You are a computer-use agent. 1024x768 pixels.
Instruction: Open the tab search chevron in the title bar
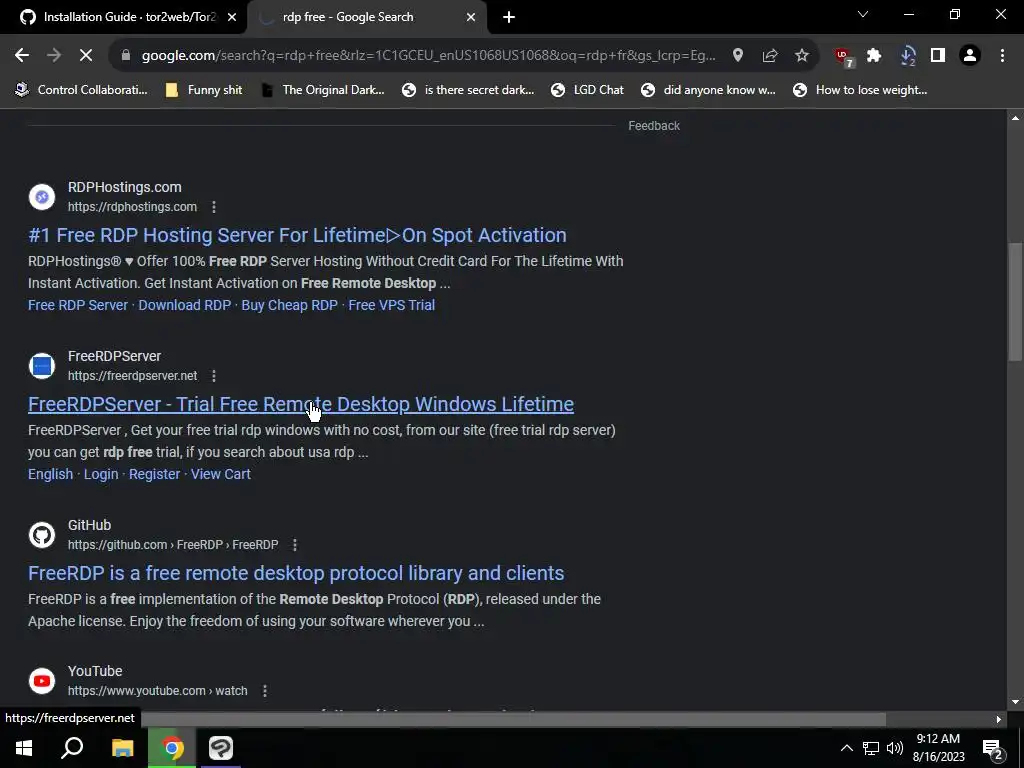tap(863, 14)
